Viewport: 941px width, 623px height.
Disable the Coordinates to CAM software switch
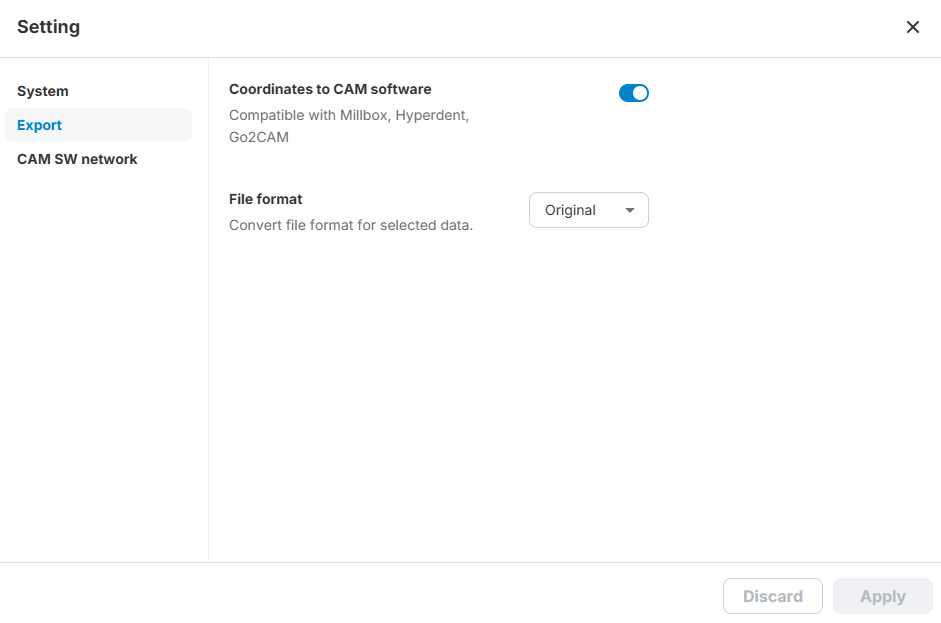634,93
